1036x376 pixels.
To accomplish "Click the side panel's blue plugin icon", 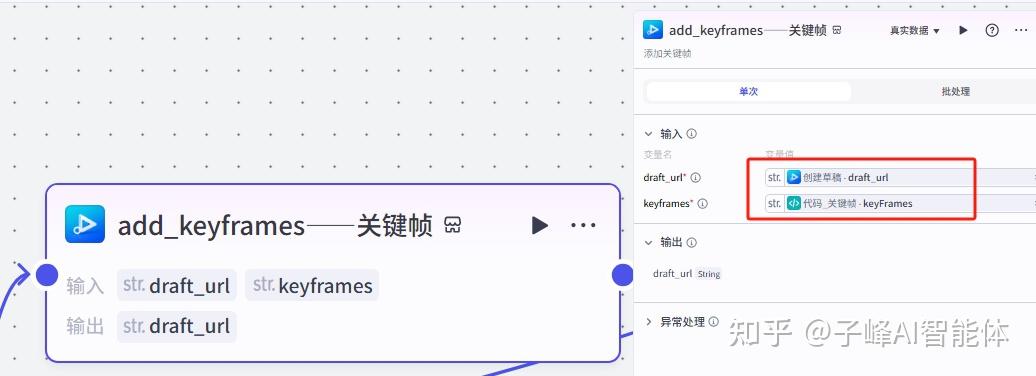I will click(x=653, y=30).
